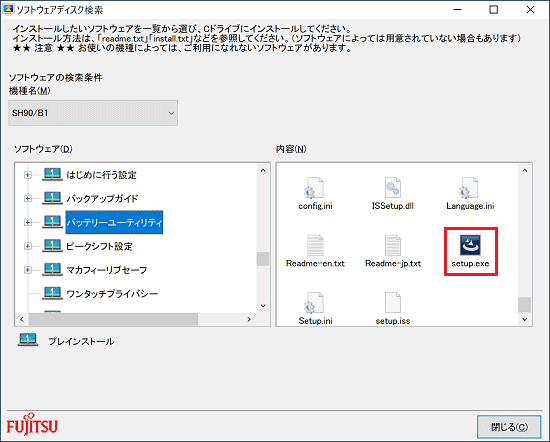The height and width of the screenshot is (442, 550).
Task: Click the 内容(N) label
Action: (x=291, y=149)
